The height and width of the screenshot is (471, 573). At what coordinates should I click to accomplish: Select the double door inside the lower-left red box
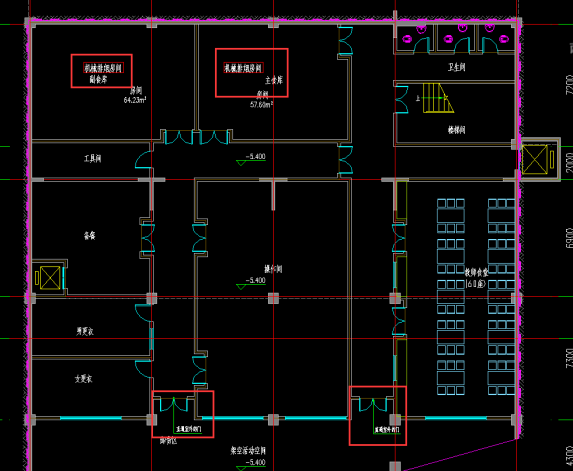(x=174, y=404)
